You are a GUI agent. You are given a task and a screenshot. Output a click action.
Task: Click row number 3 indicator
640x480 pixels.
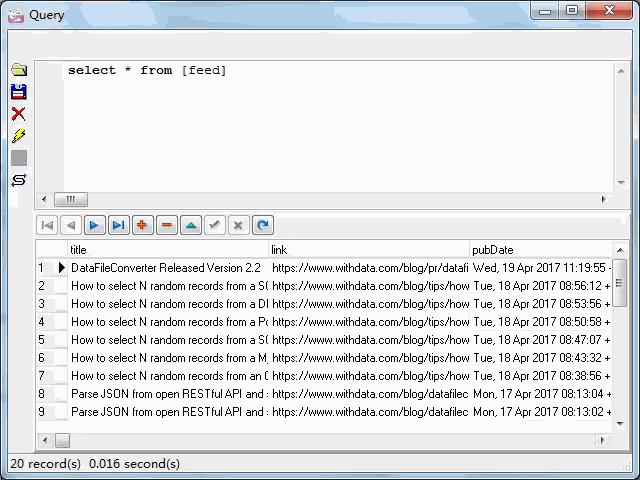tap(42, 304)
